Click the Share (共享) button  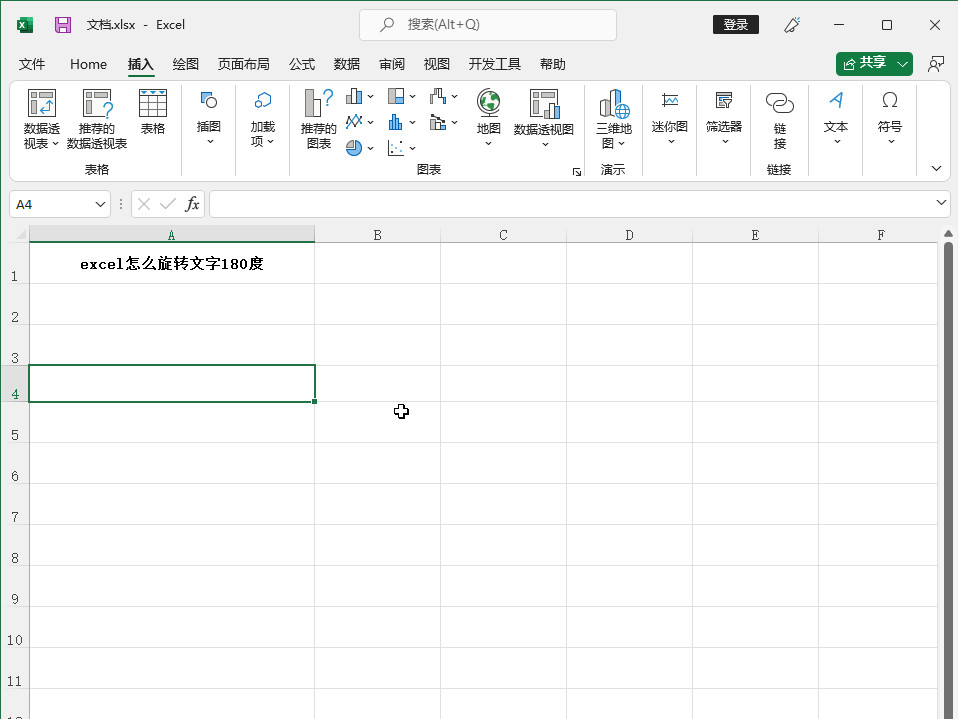point(865,64)
